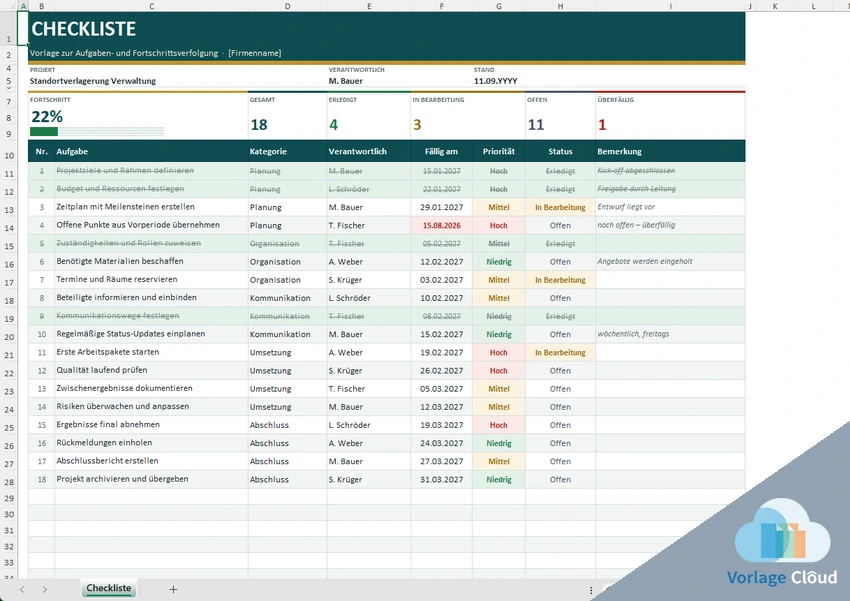Go to the previous sheet using left arrow
This screenshot has width=850, height=601.
pos(22,589)
